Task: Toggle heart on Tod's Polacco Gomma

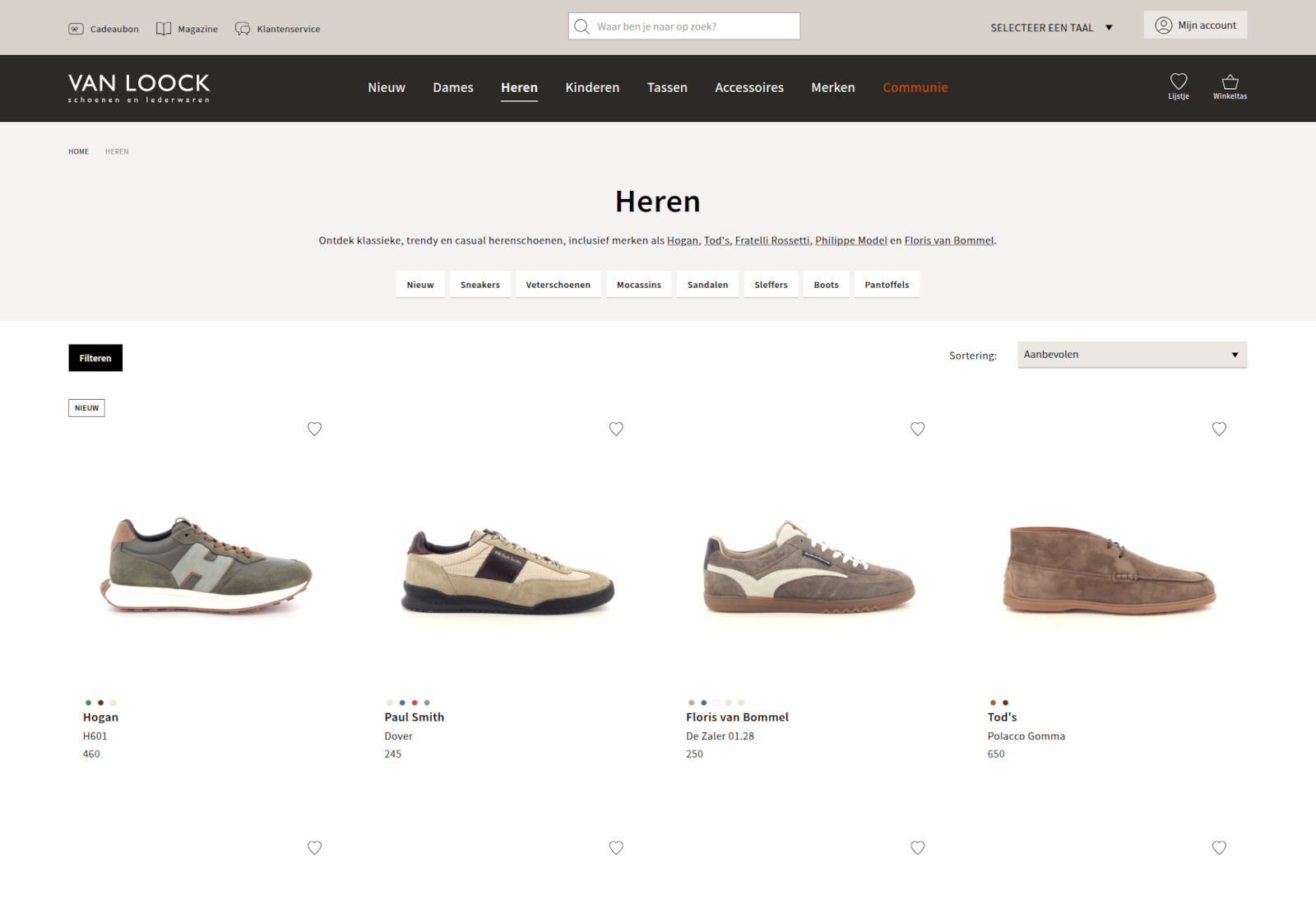Action: [x=1219, y=429]
